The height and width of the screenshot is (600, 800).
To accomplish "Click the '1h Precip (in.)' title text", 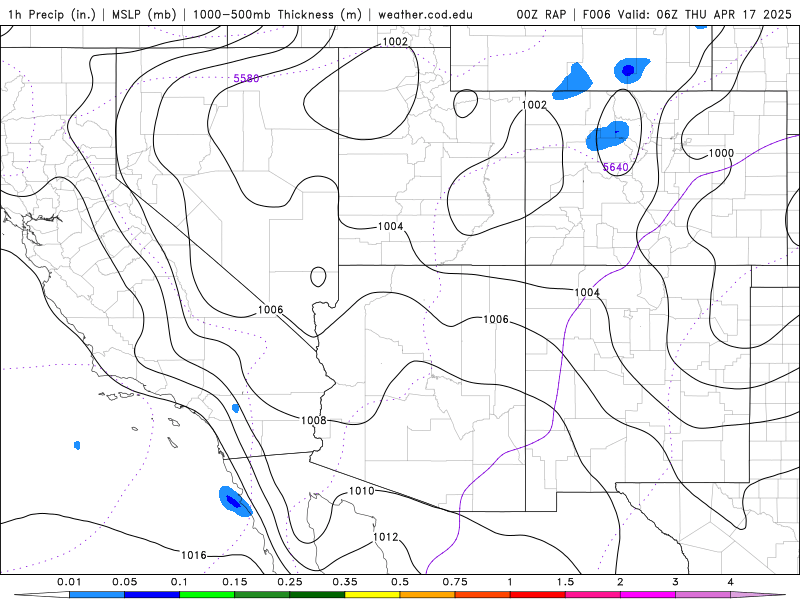I will (52, 14).
